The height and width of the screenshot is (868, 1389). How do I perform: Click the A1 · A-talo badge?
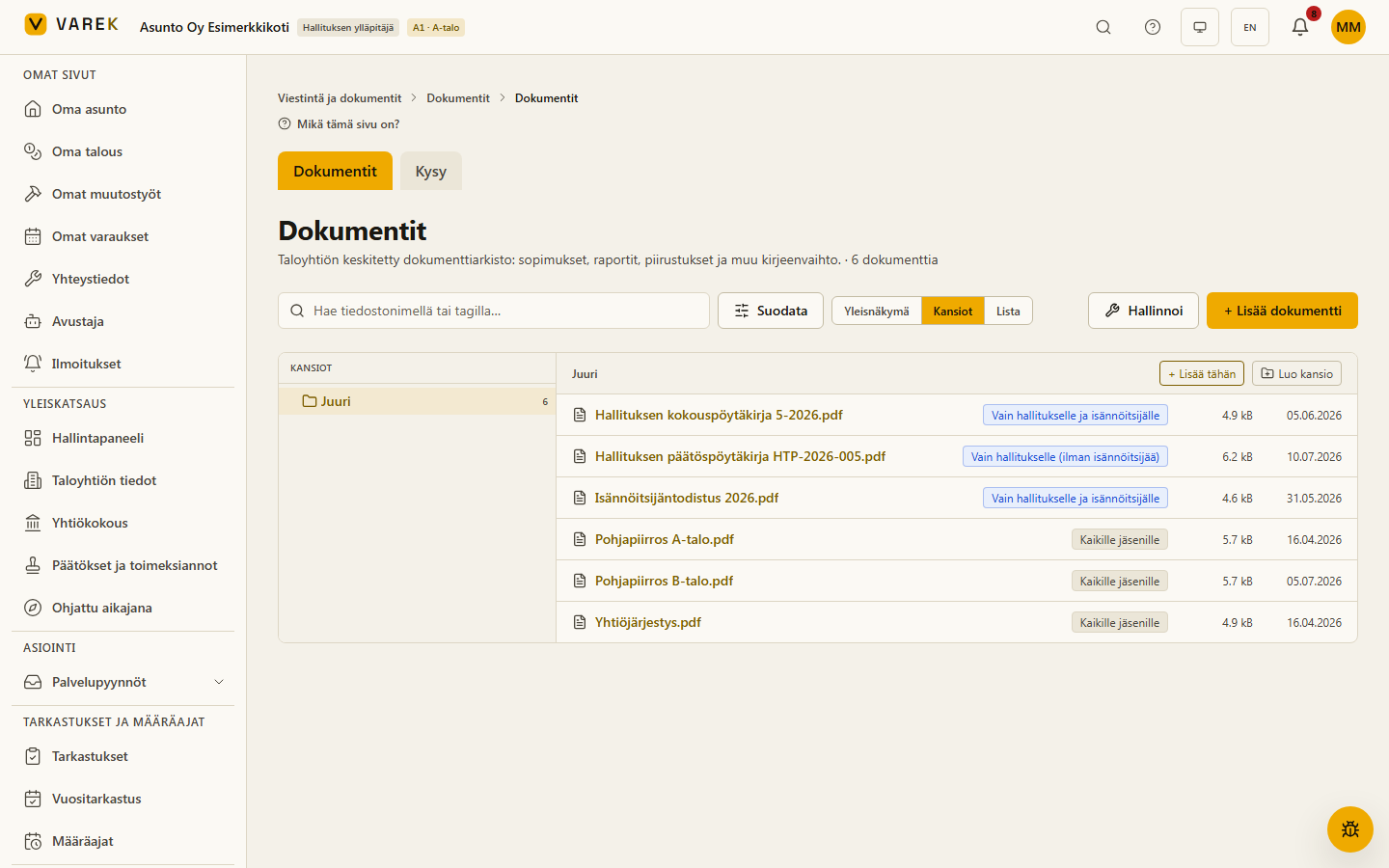pyautogui.click(x=436, y=28)
